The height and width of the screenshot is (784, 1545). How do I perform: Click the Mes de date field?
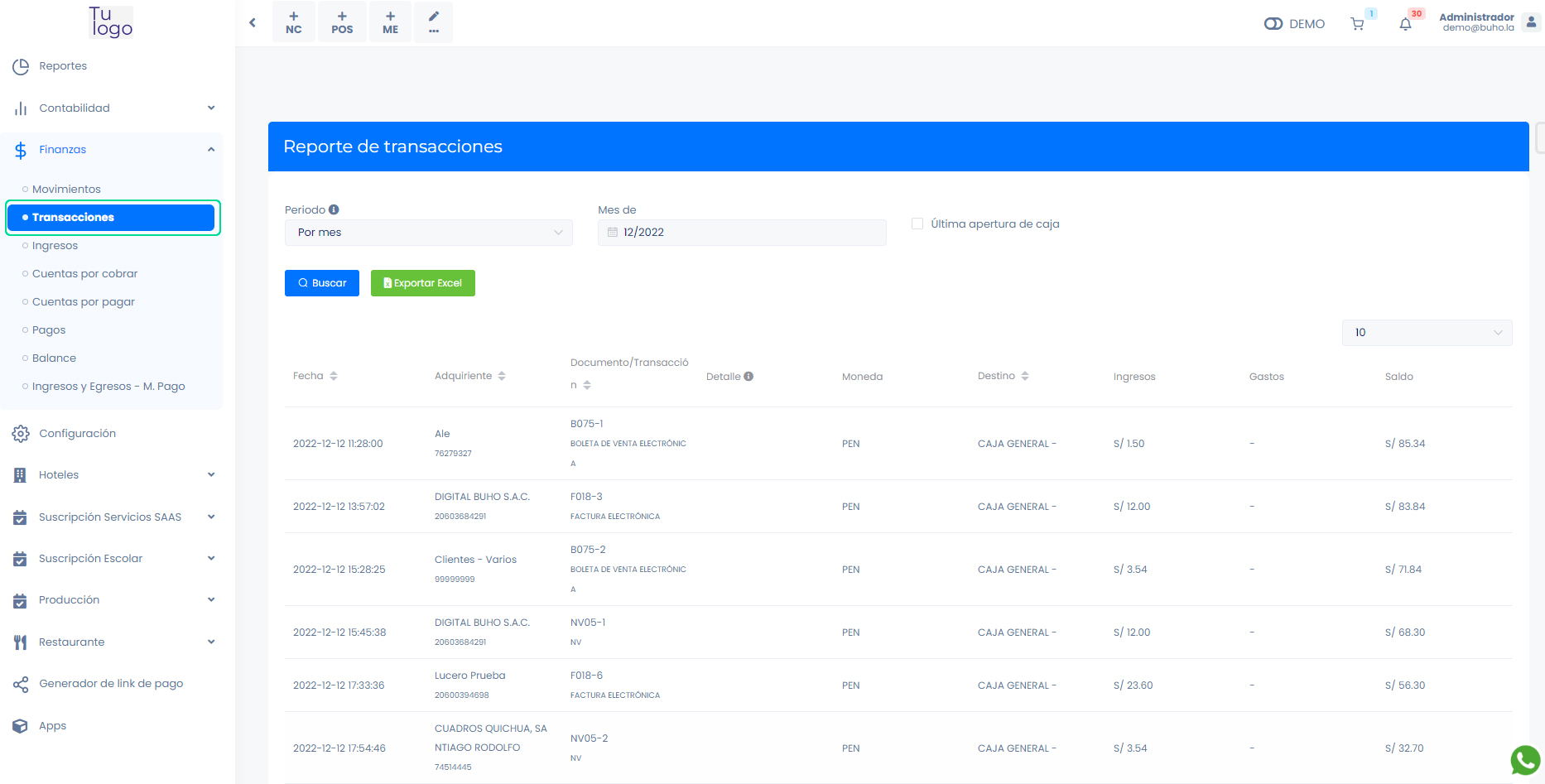(x=742, y=233)
